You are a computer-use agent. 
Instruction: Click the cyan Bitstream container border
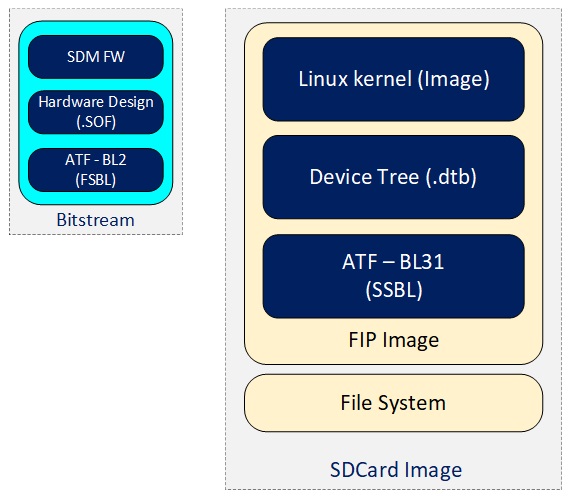click(x=23, y=113)
